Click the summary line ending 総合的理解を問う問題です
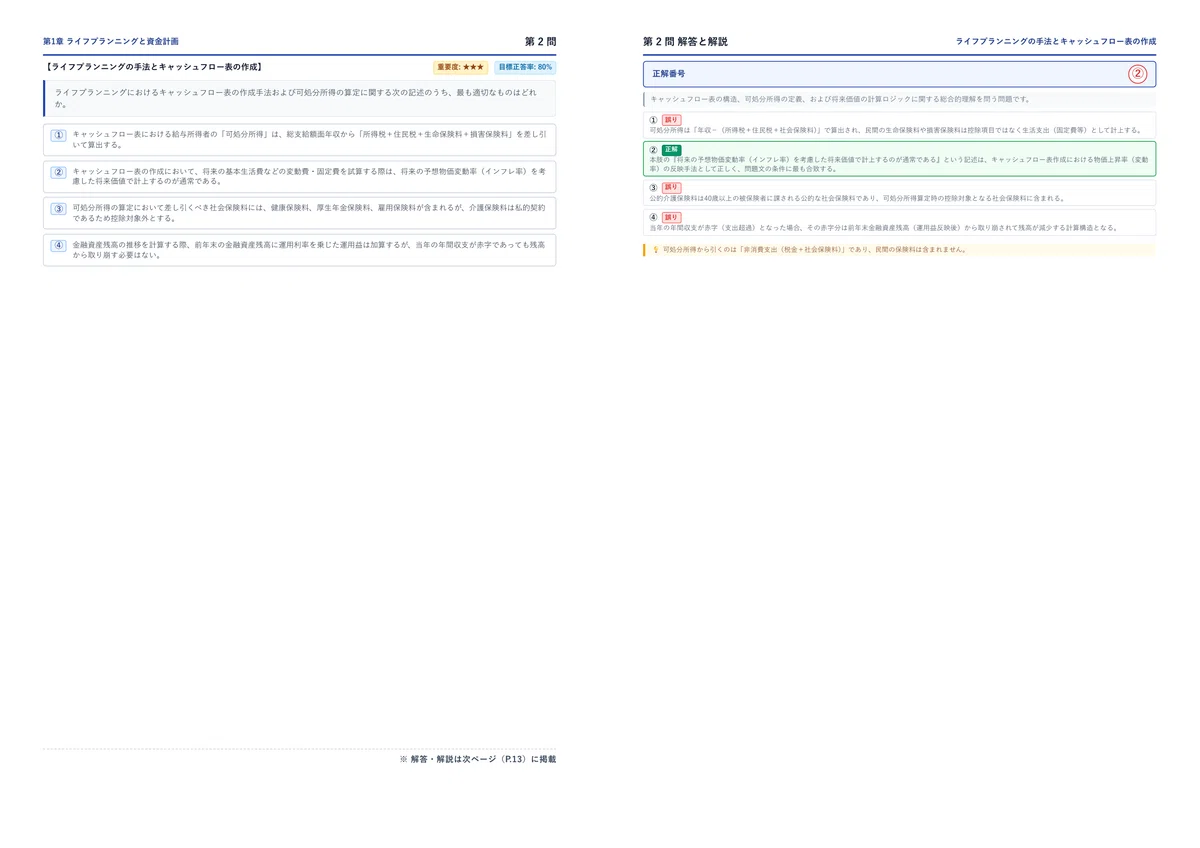 (840, 100)
